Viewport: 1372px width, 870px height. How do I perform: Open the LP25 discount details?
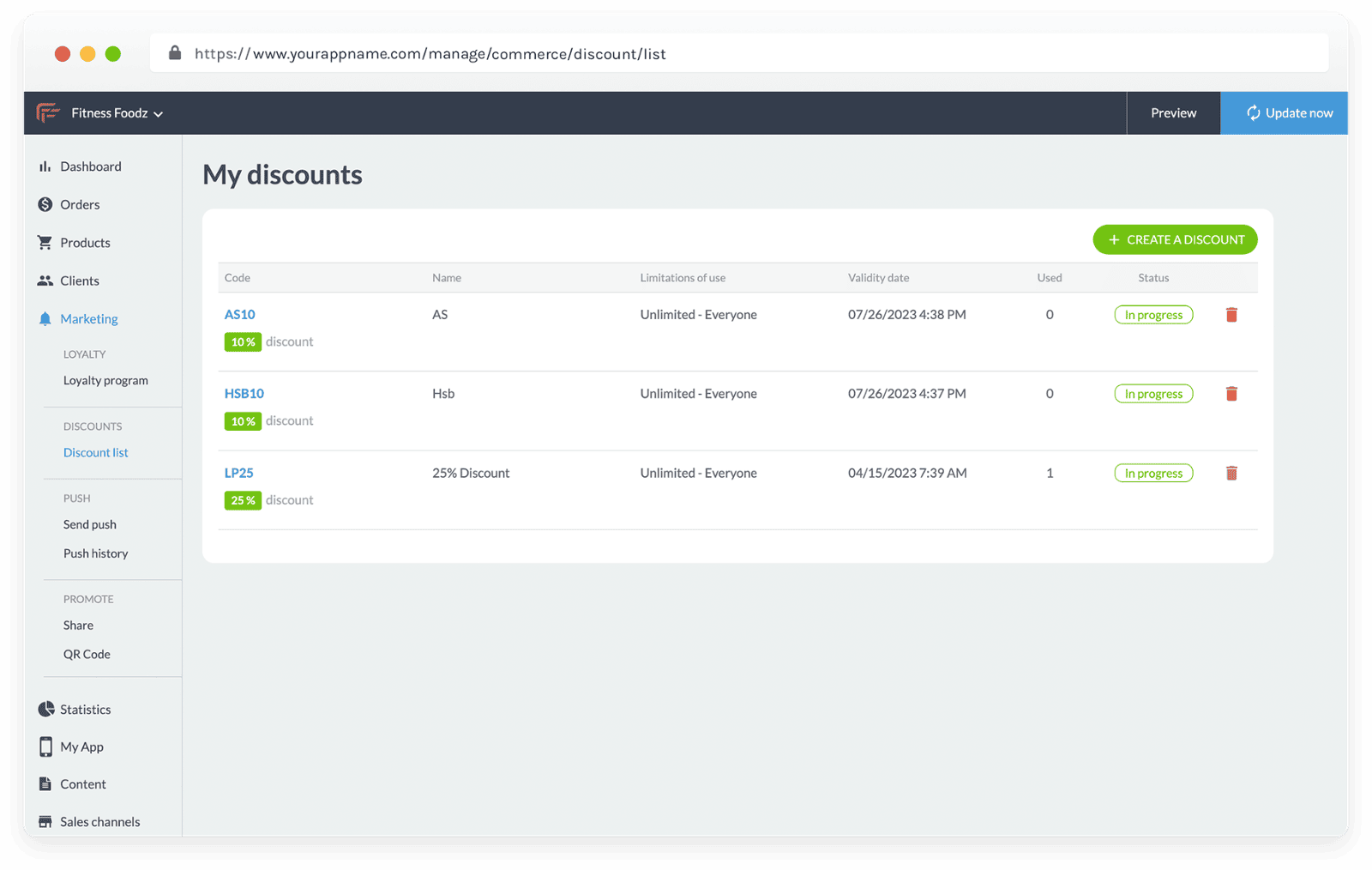pos(239,472)
